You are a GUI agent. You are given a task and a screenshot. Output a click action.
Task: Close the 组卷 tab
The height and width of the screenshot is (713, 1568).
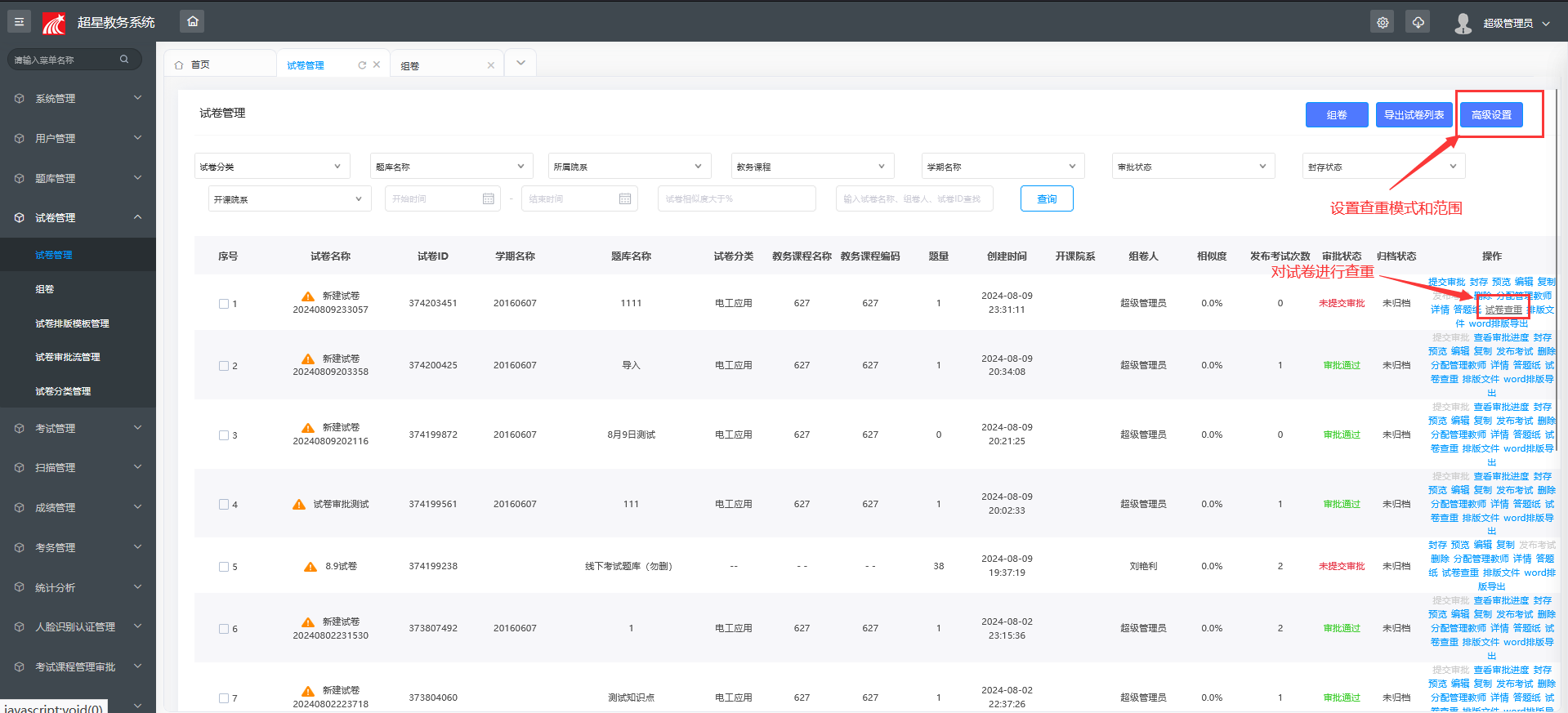[491, 65]
